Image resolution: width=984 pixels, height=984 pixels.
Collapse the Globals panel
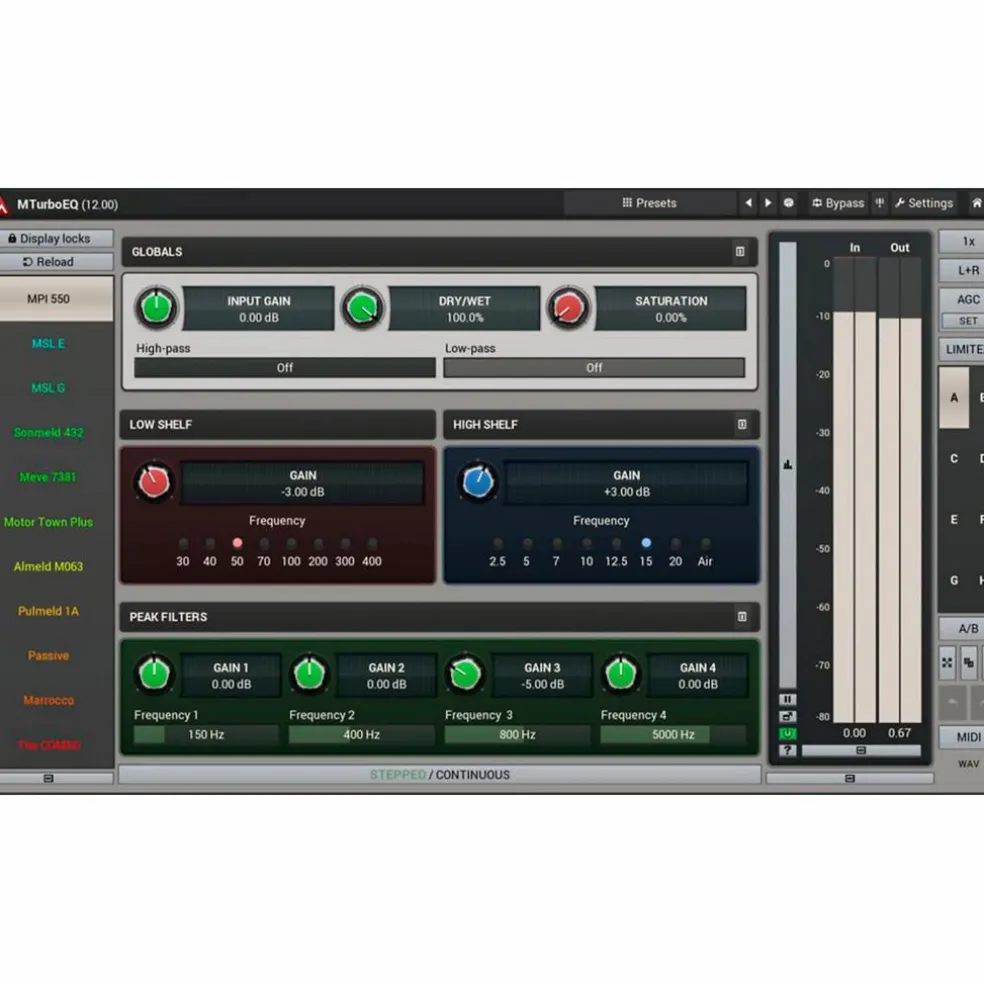740,252
